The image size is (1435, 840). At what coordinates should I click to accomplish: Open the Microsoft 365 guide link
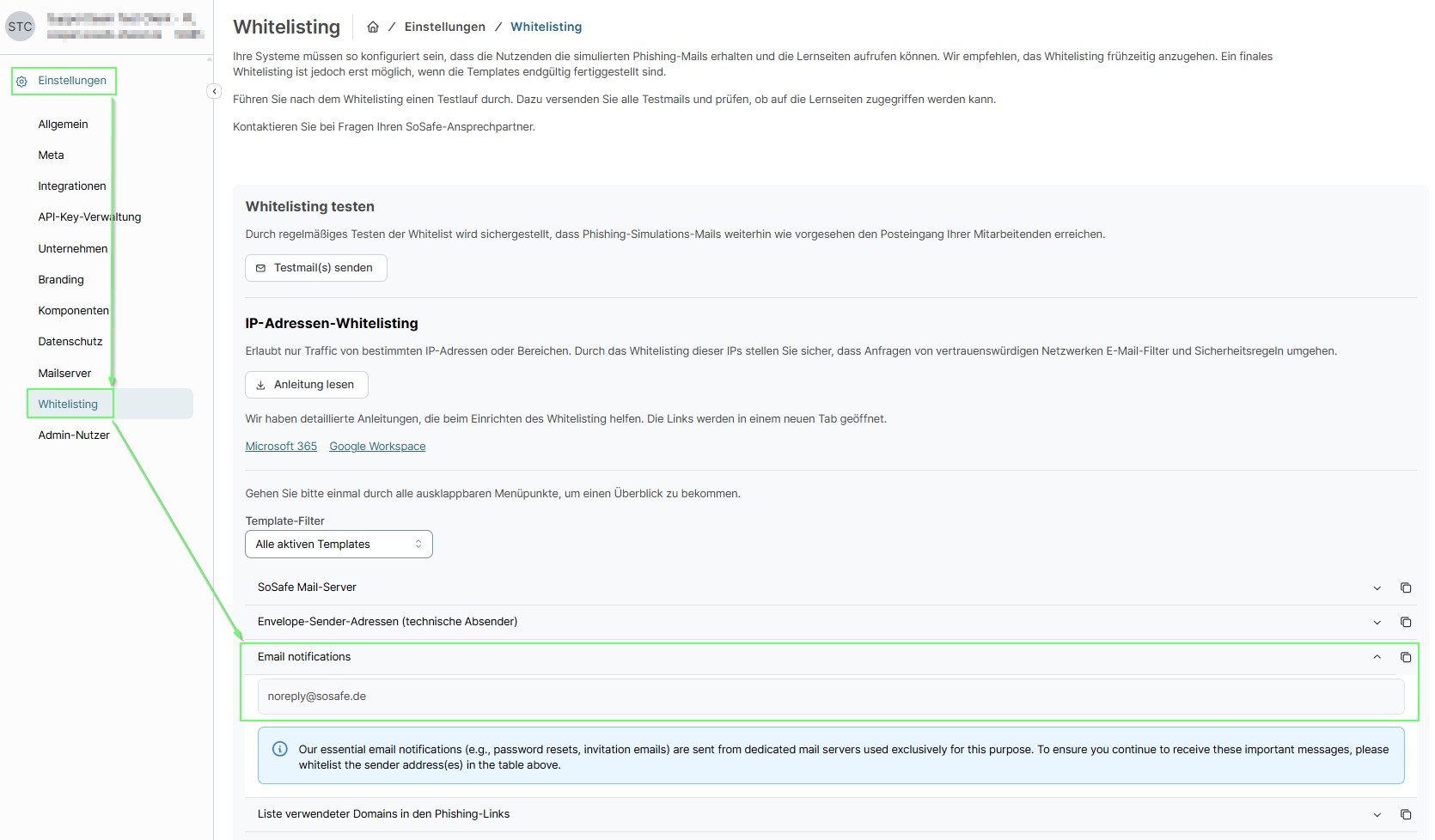[281, 447]
